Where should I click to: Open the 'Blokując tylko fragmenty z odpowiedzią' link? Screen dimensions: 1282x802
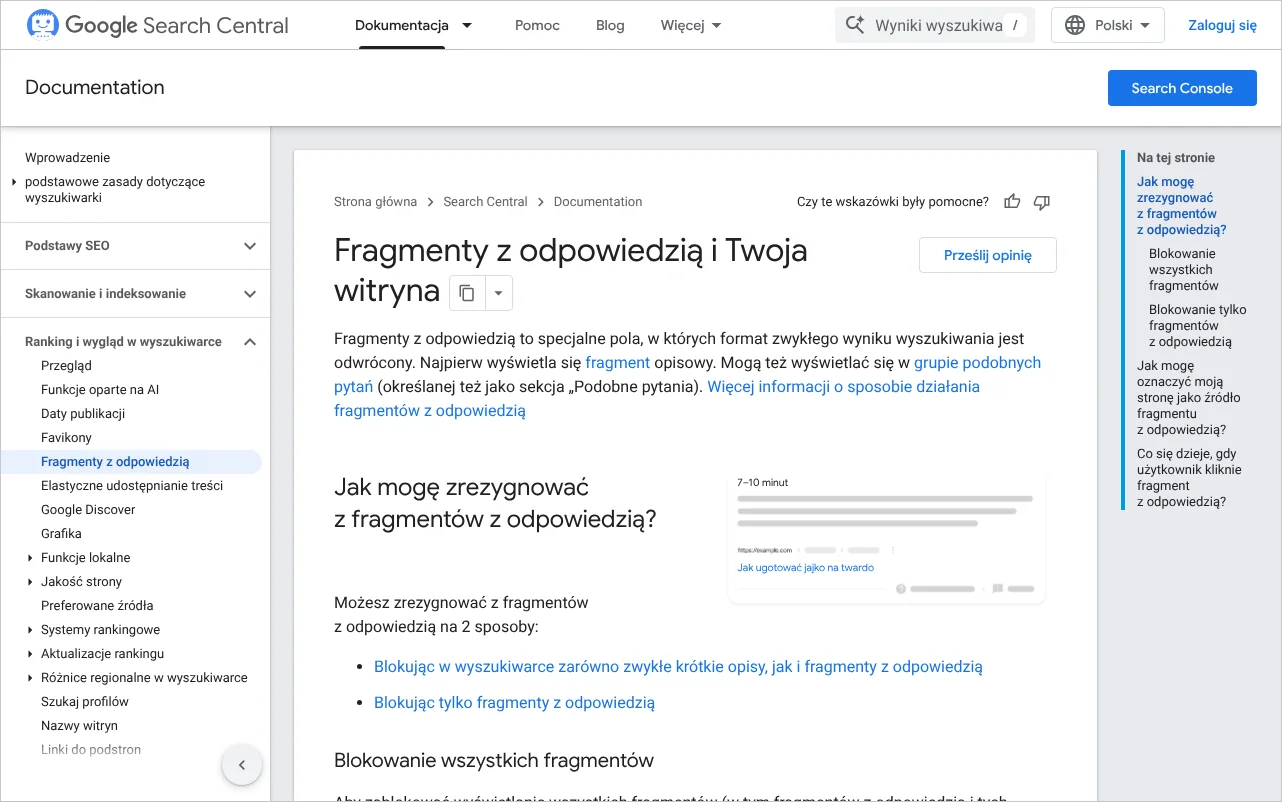tap(514, 703)
